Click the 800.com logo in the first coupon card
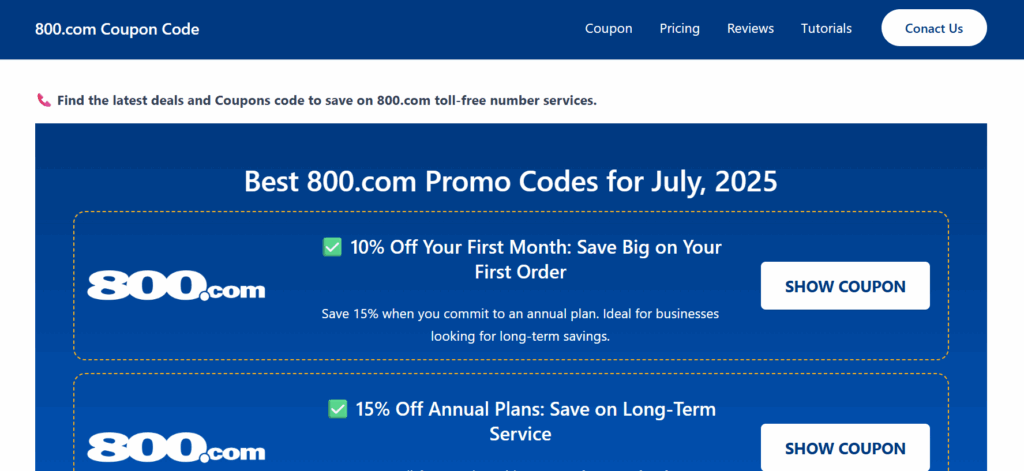 click(x=176, y=285)
